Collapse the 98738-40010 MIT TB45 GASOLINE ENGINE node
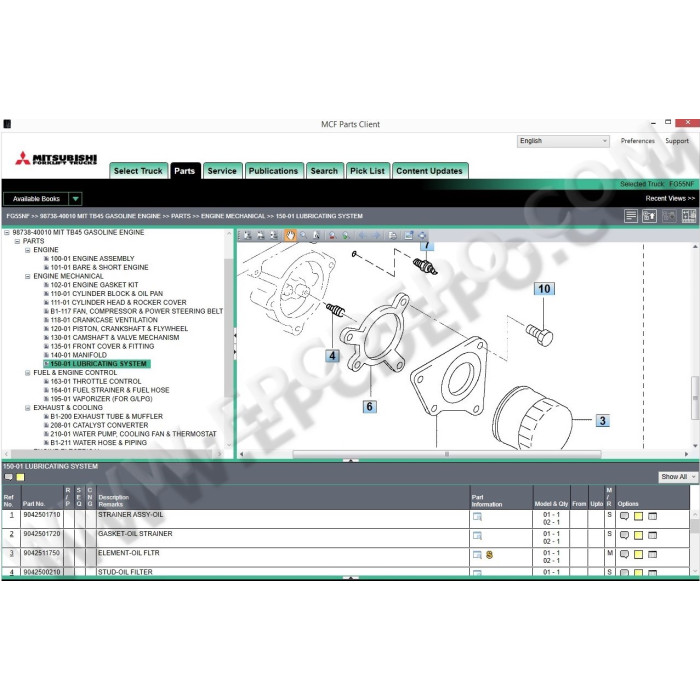This screenshot has width=700, height=700. click(7, 233)
